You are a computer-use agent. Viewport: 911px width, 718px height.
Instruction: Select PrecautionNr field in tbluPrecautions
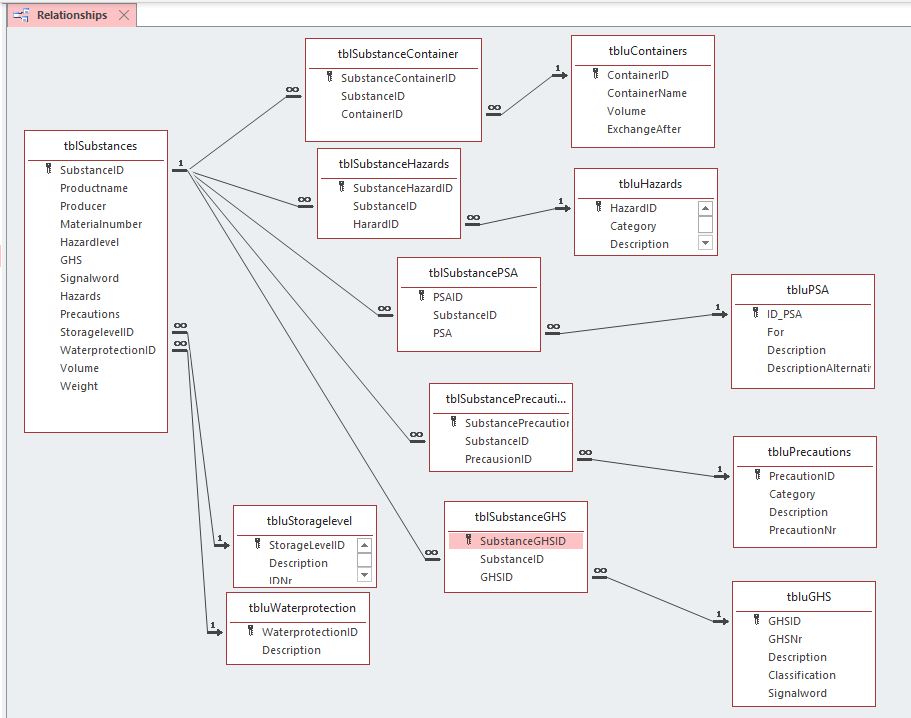tap(802, 530)
